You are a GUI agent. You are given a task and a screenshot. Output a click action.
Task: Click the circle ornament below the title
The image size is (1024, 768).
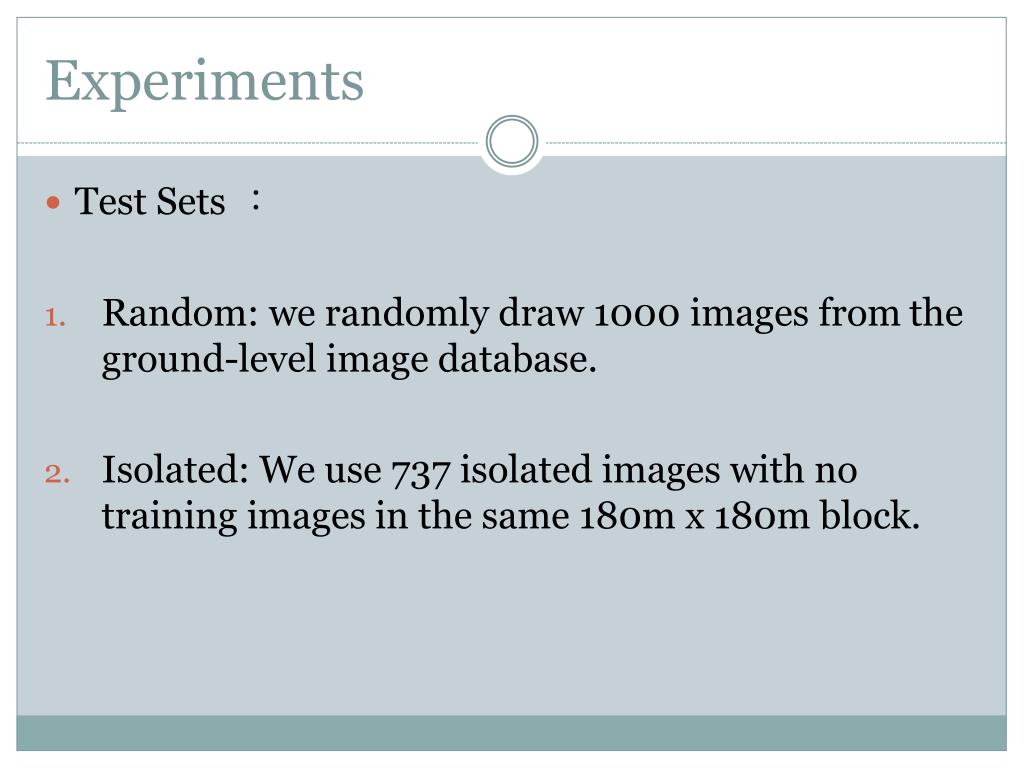(x=512, y=141)
